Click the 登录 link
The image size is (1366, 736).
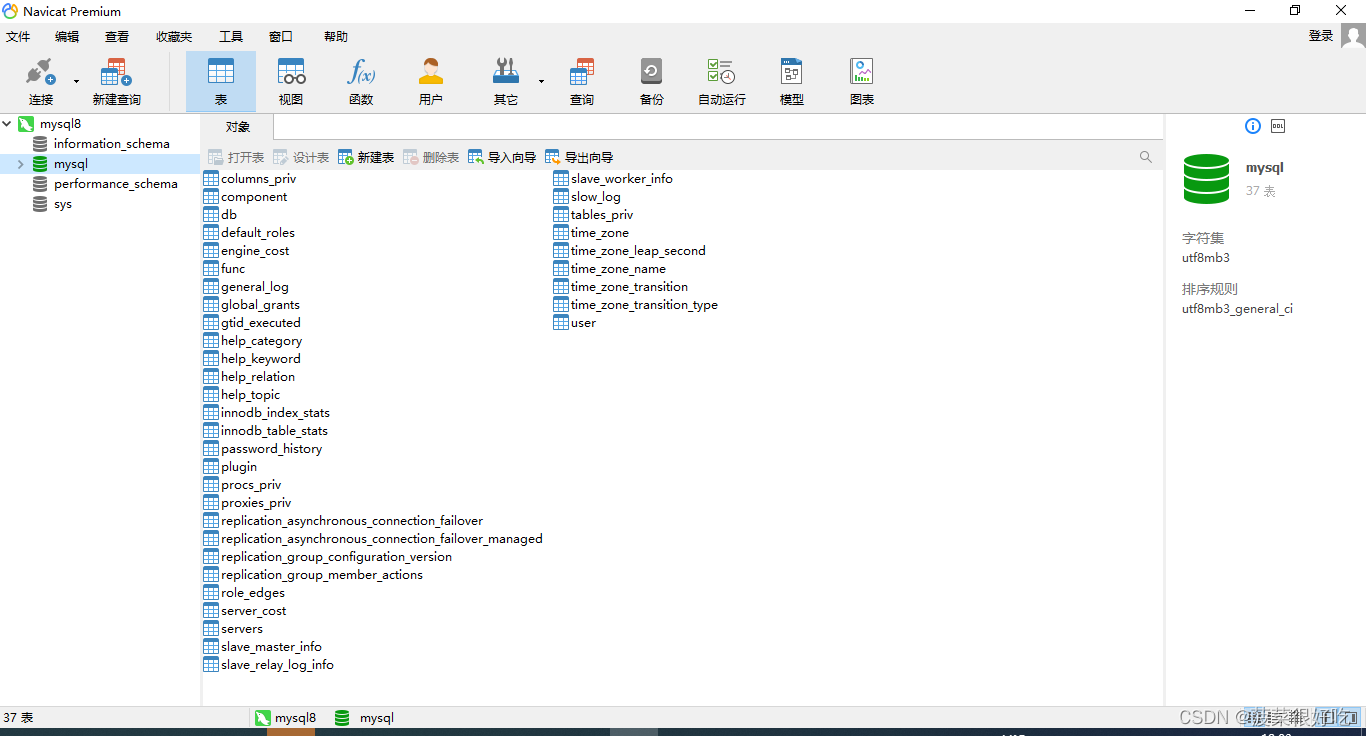click(1321, 36)
